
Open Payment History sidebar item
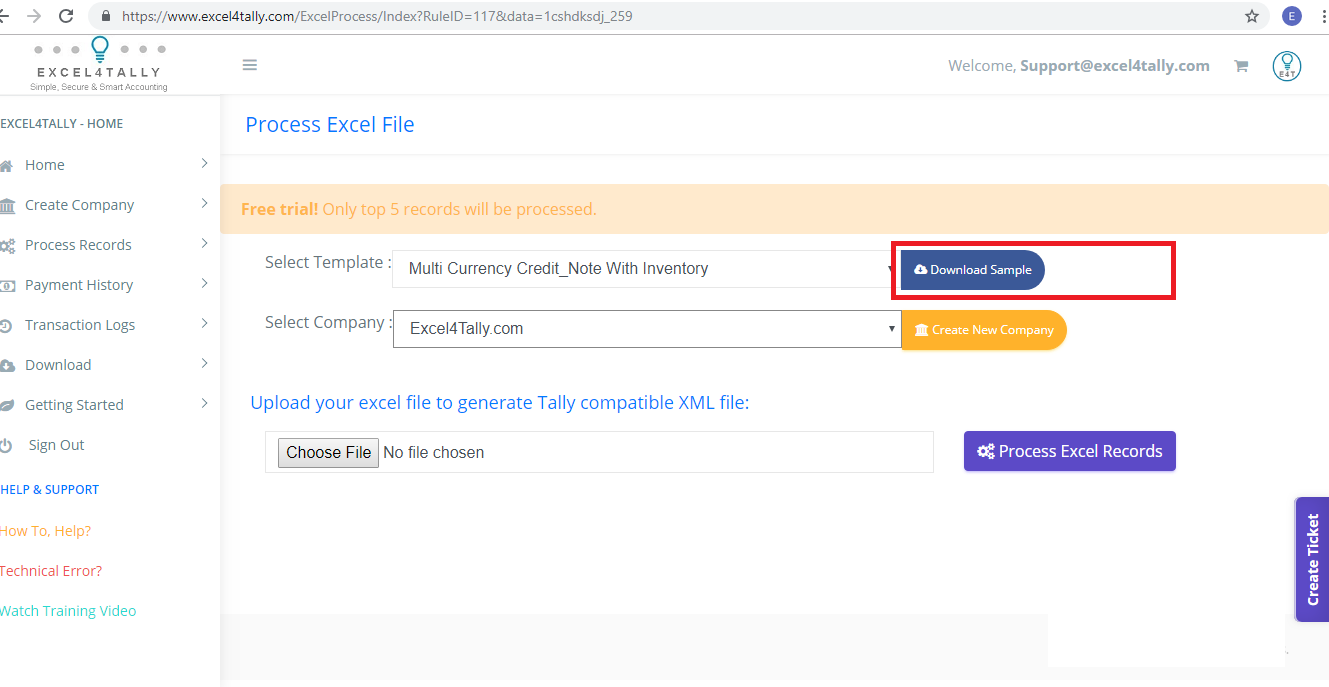pyautogui.click(x=79, y=285)
